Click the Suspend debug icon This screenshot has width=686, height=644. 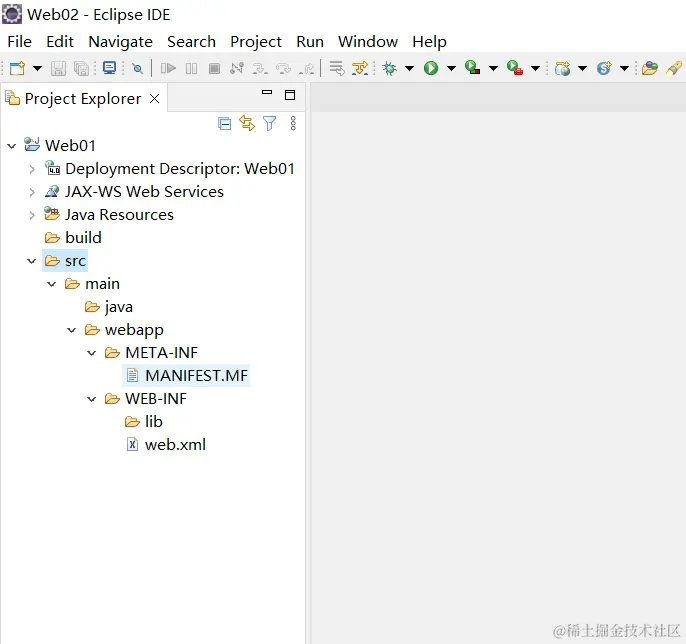191,68
